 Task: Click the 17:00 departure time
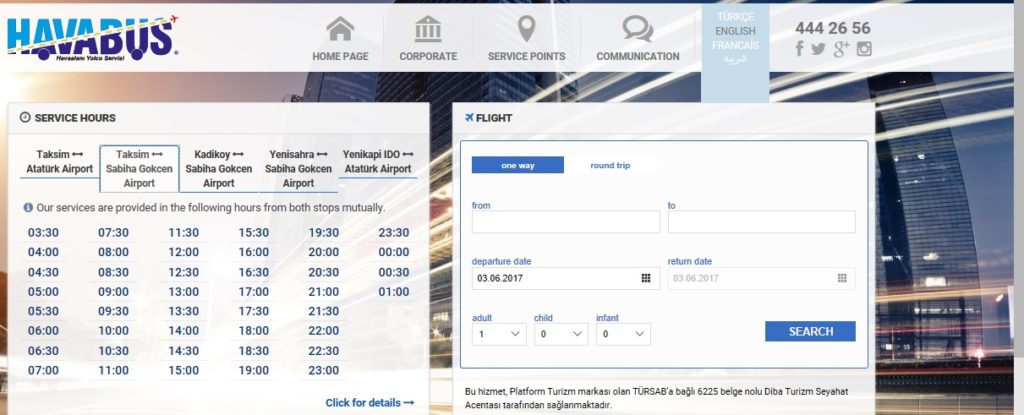[x=253, y=291]
